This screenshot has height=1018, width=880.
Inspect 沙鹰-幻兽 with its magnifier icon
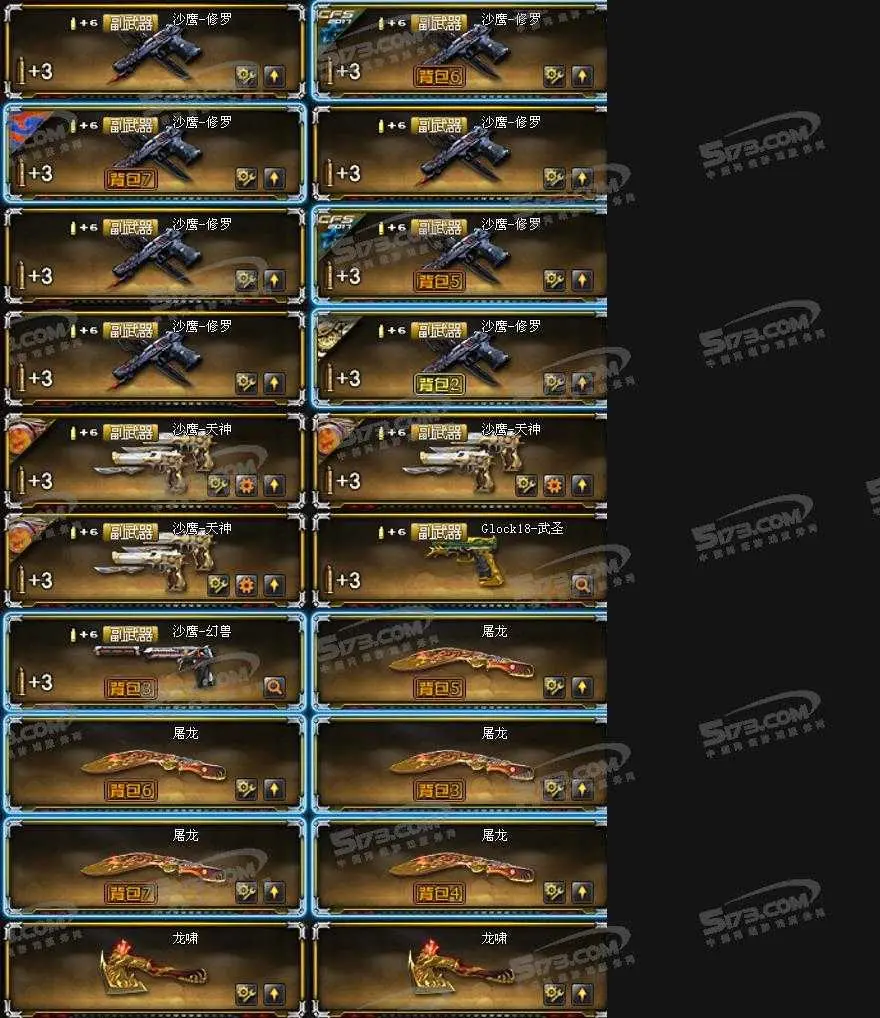pos(274,687)
